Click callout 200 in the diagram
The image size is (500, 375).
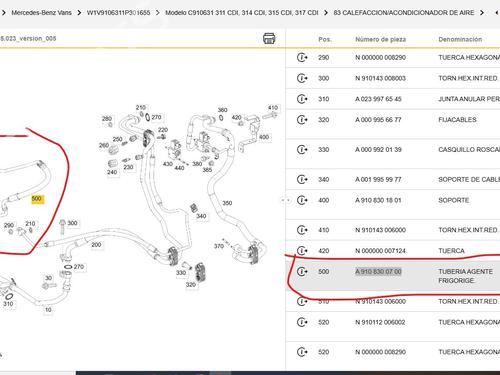coord(96,245)
